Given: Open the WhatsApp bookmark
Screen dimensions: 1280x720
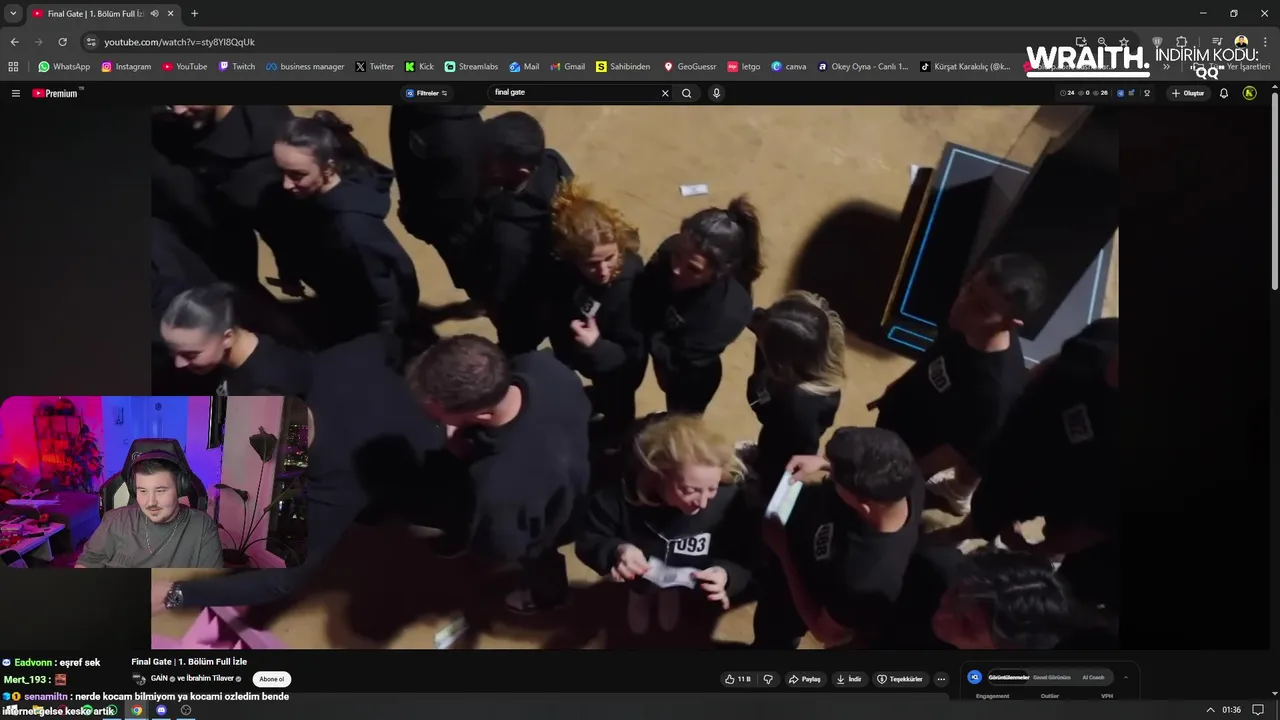Looking at the screenshot, I should click(x=64, y=67).
